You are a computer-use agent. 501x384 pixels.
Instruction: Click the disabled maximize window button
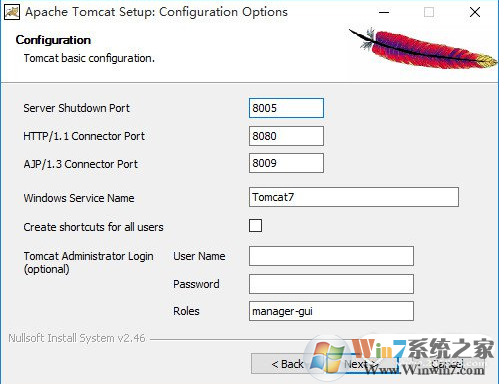tap(429, 13)
